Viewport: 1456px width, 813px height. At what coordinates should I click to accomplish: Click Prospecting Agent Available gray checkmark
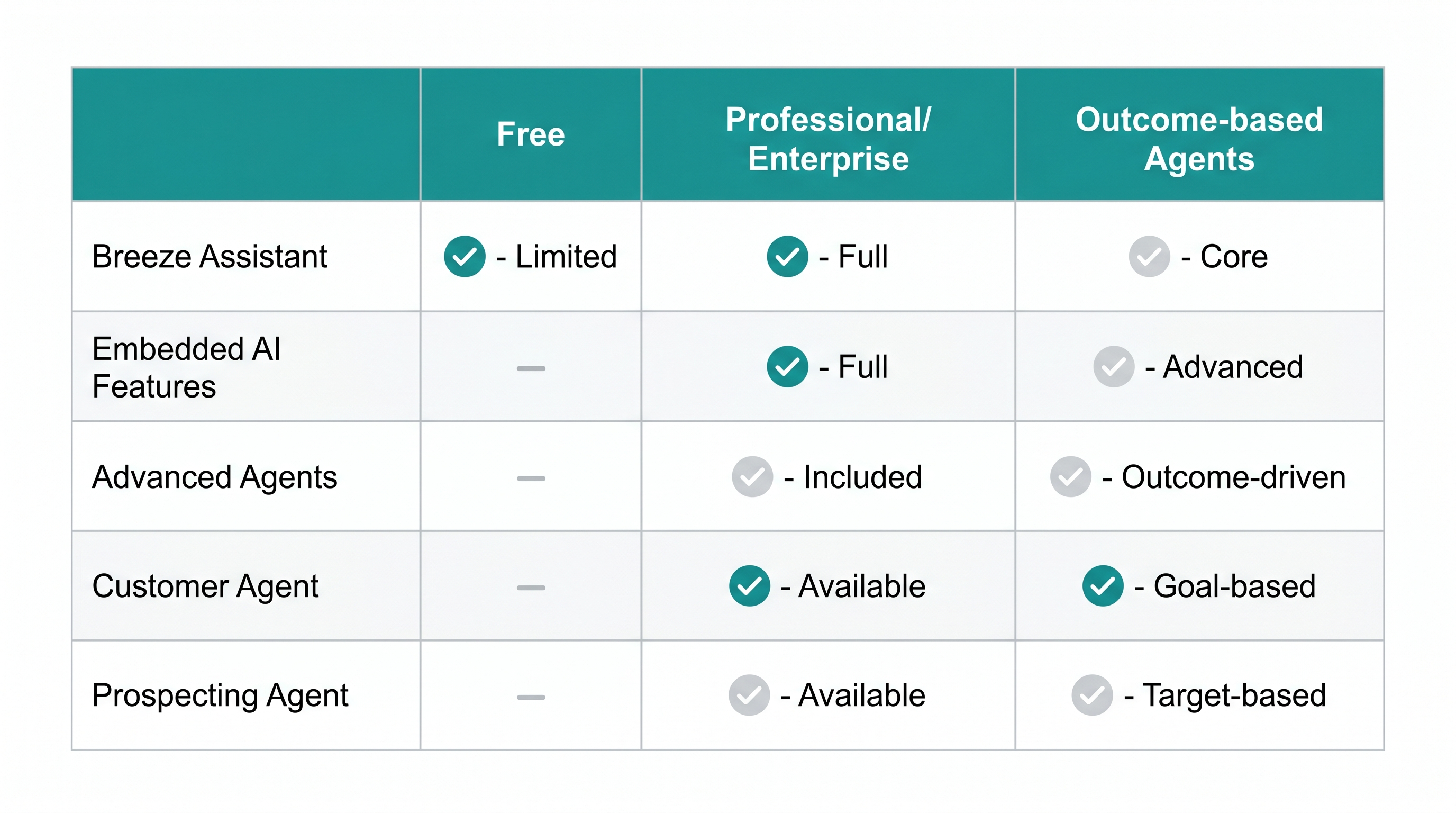point(749,695)
